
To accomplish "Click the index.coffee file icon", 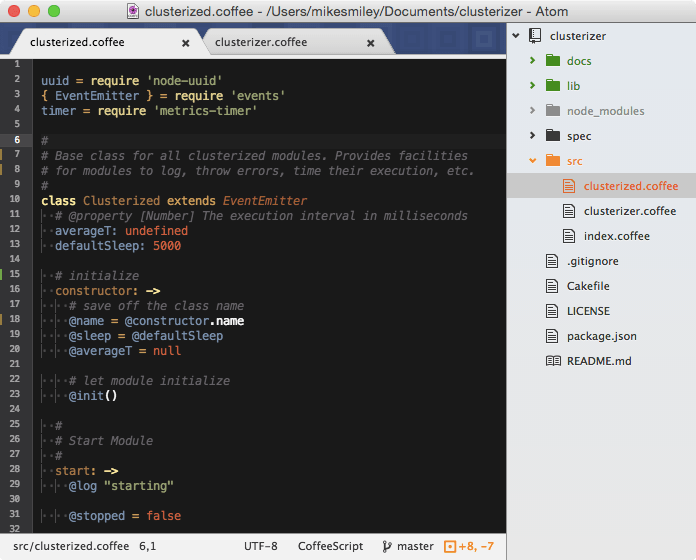I will click(x=569, y=236).
